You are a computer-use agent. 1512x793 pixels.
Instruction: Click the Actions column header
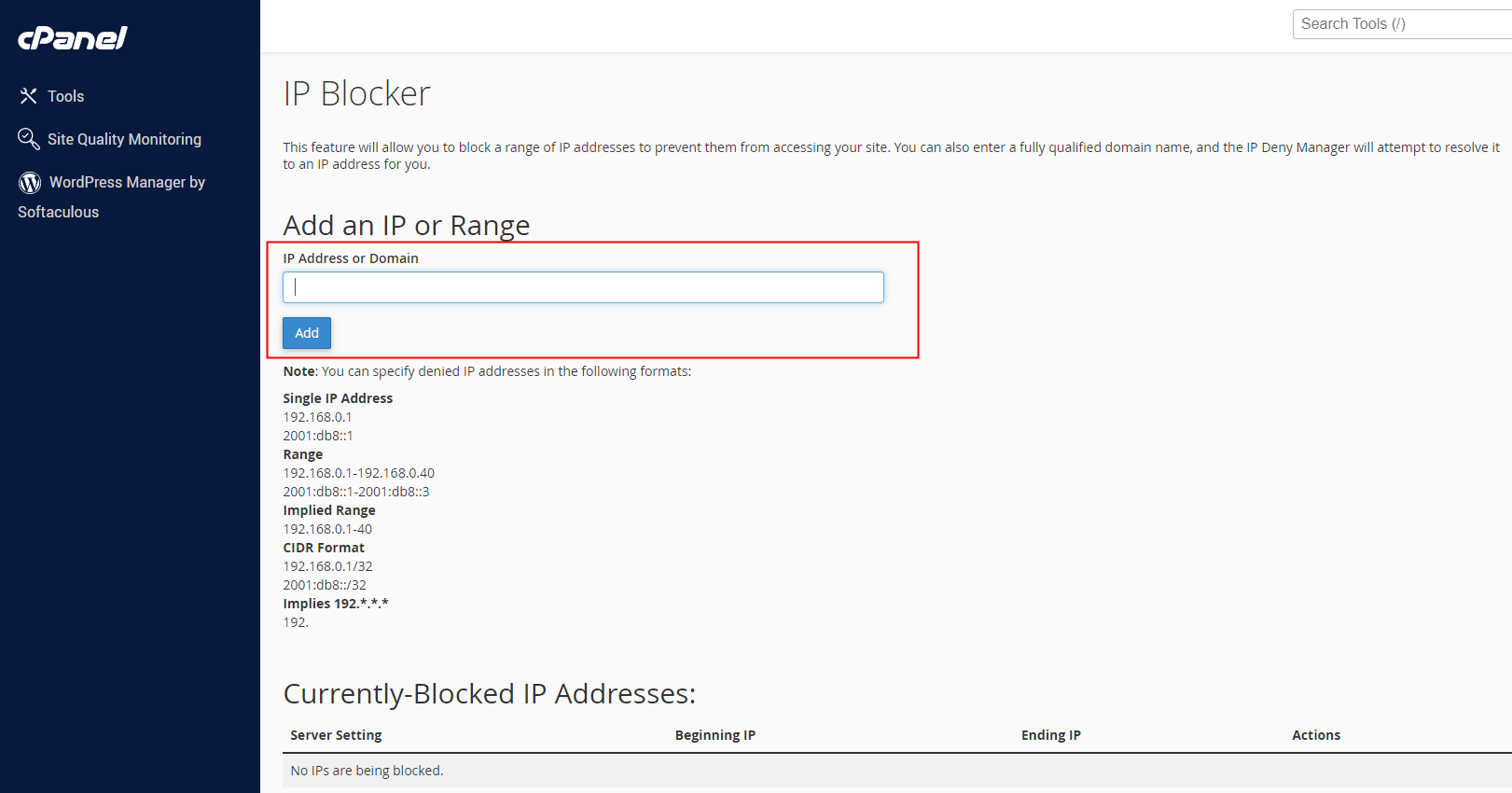(1315, 735)
